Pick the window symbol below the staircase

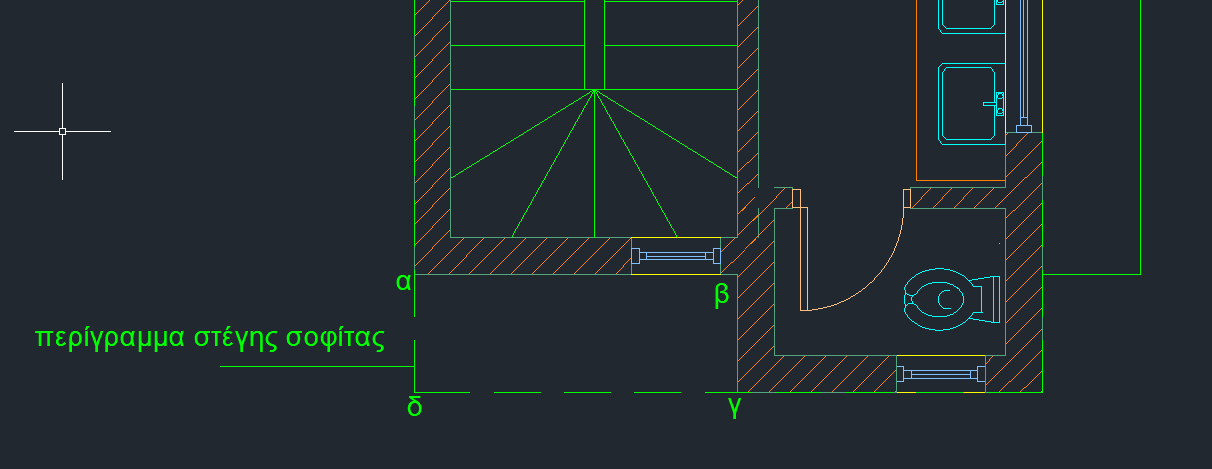point(675,257)
